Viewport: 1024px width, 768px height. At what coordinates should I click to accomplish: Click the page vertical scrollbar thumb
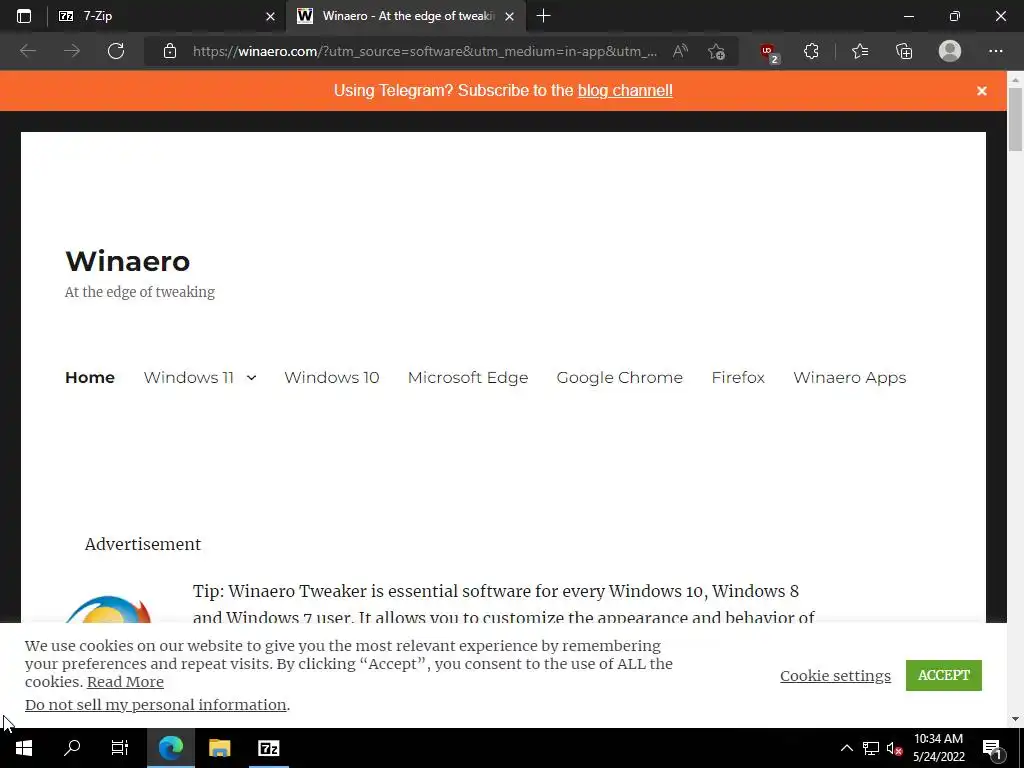(x=1015, y=118)
